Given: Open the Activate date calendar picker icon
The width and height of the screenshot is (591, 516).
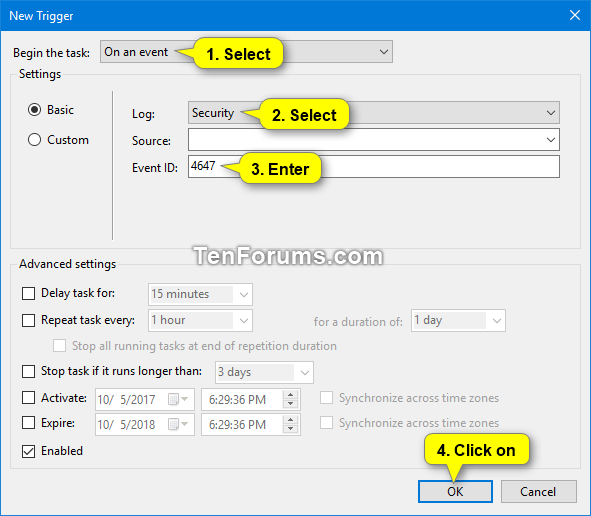Looking at the screenshot, I should pos(178,399).
